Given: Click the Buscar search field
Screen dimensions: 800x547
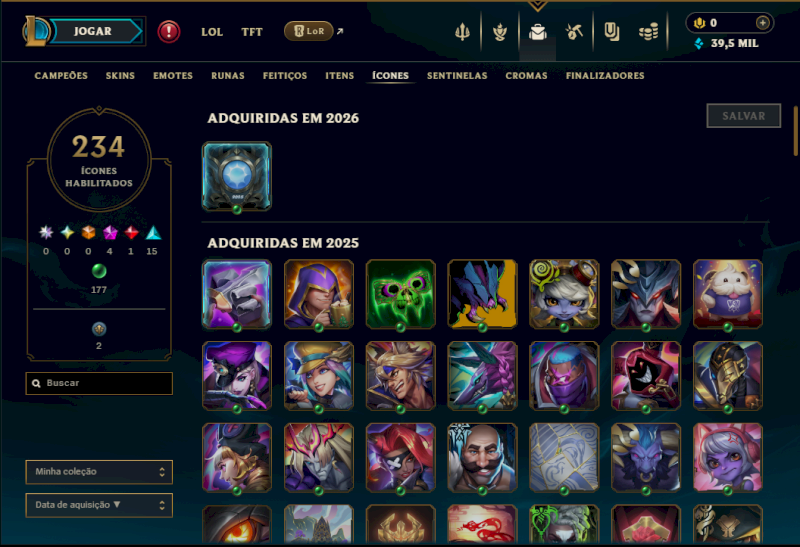Looking at the screenshot, I should tap(99, 383).
